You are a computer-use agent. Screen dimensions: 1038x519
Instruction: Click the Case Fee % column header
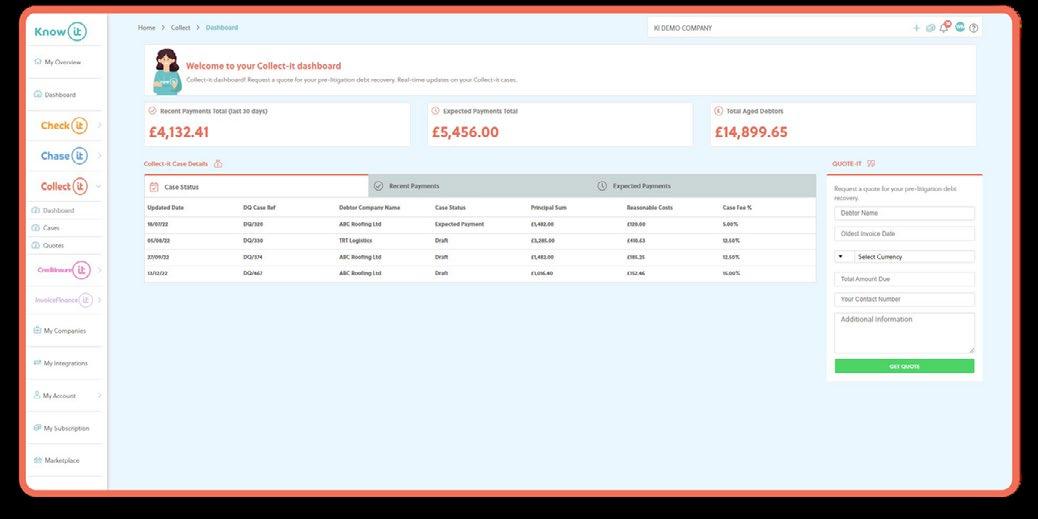coord(737,208)
